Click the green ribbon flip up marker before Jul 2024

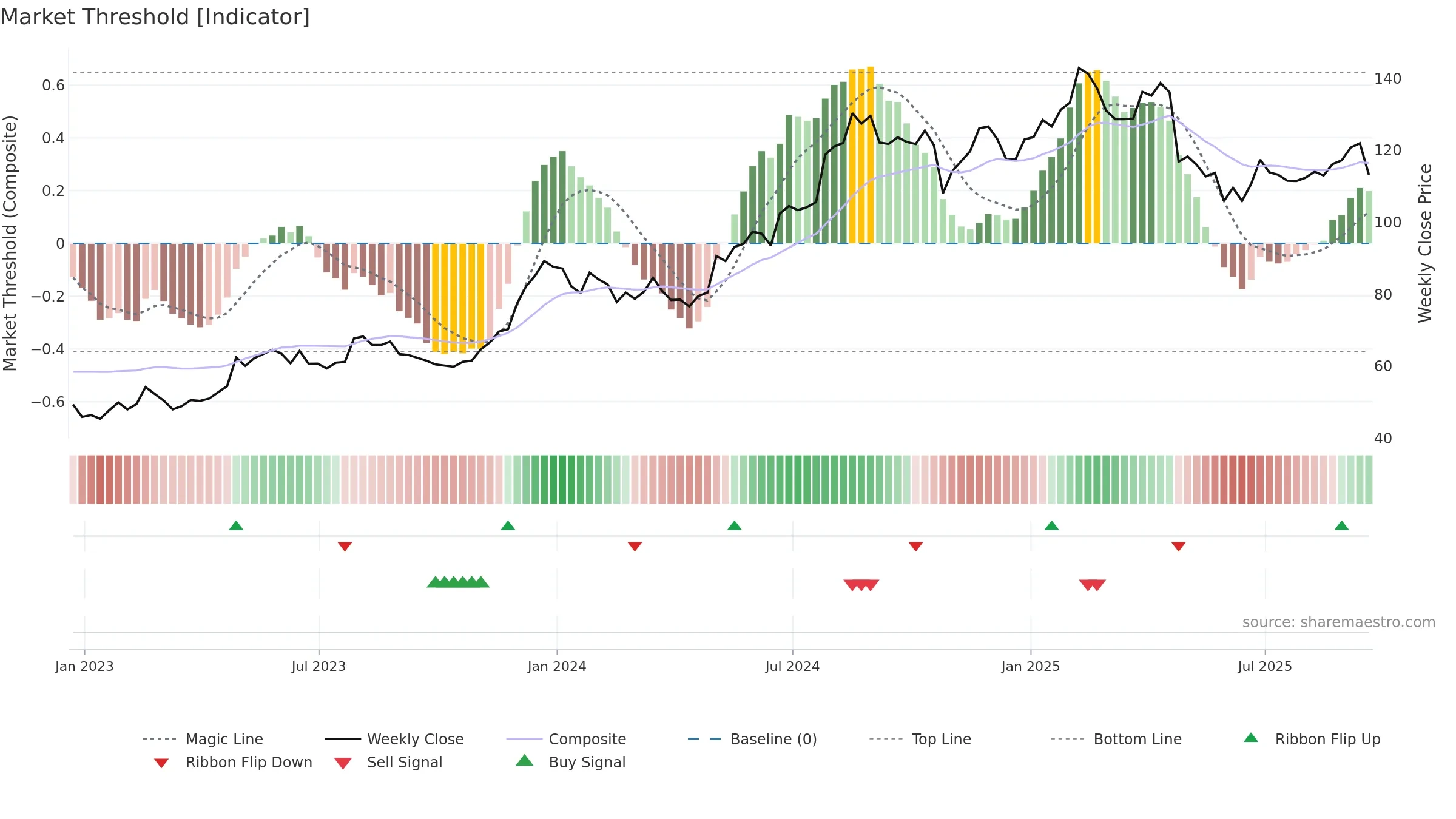(734, 525)
